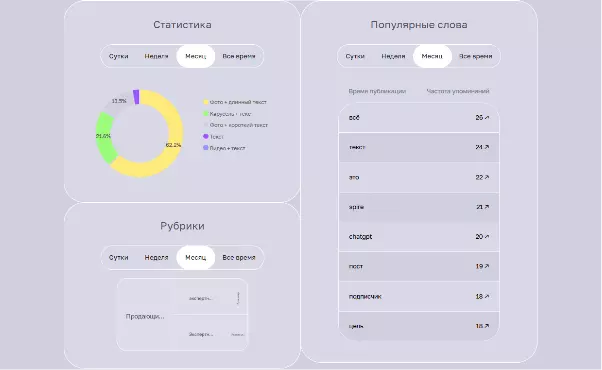The width and height of the screenshot is (602, 370).
Task: Click the small purple donut segment
Action: coord(136,96)
